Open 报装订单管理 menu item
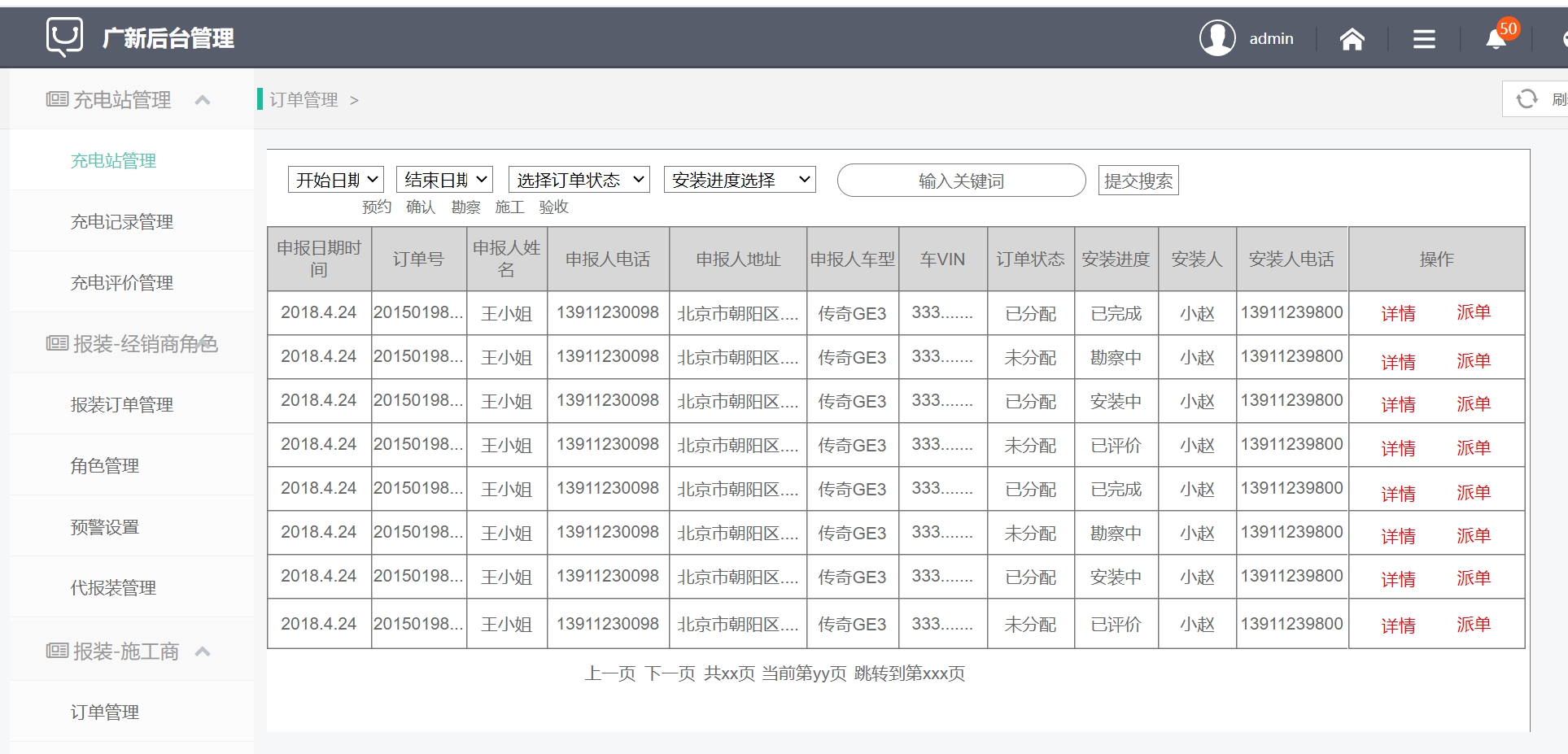 point(122,404)
